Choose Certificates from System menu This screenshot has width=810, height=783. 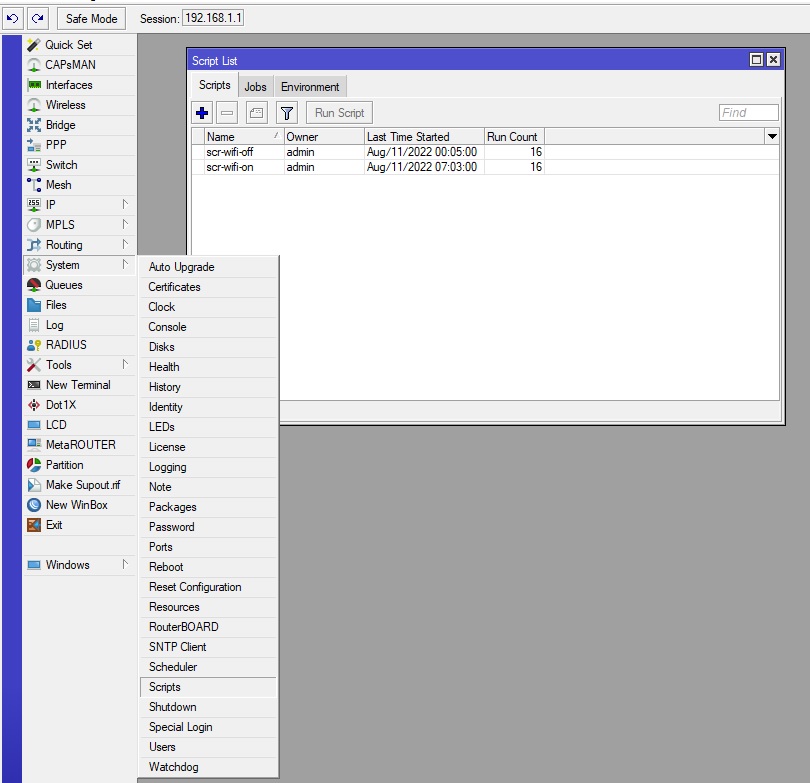click(208, 287)
